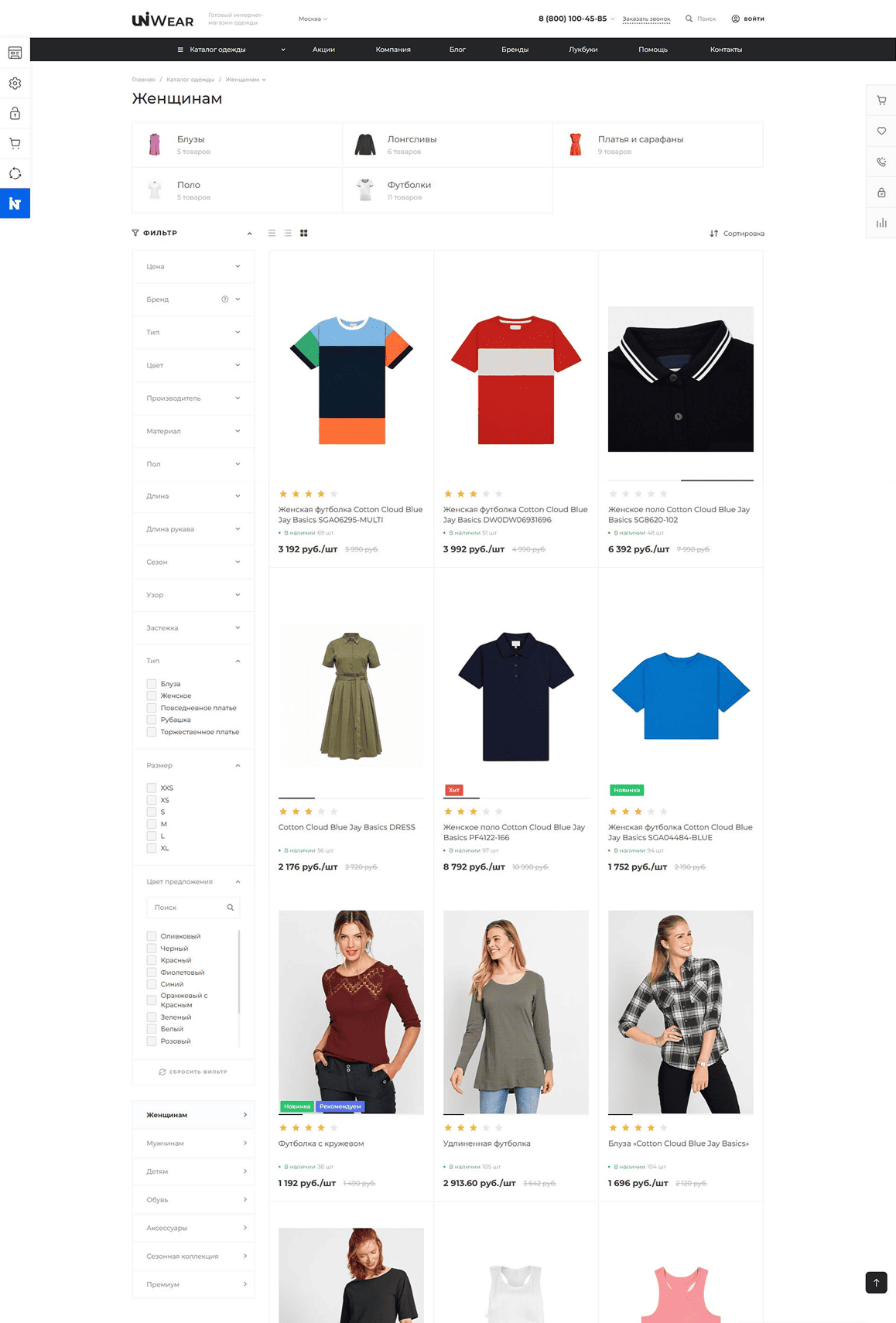Click the phone callback icon
The image size is (896, 1323).
(x=881, y=162)
